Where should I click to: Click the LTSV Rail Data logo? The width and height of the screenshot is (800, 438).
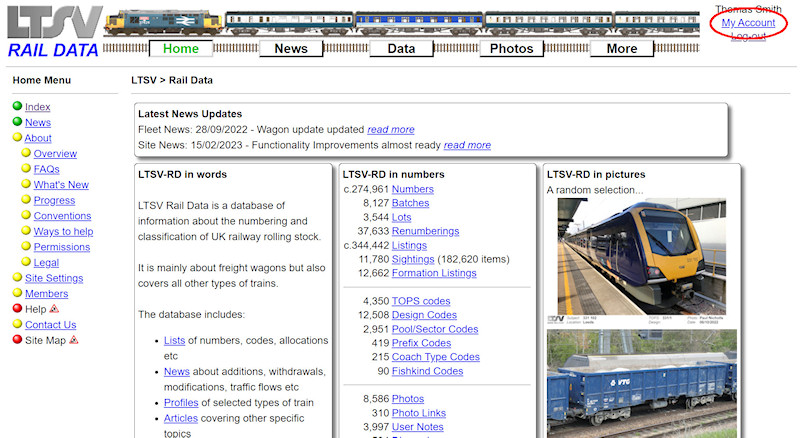click(52, 31)
